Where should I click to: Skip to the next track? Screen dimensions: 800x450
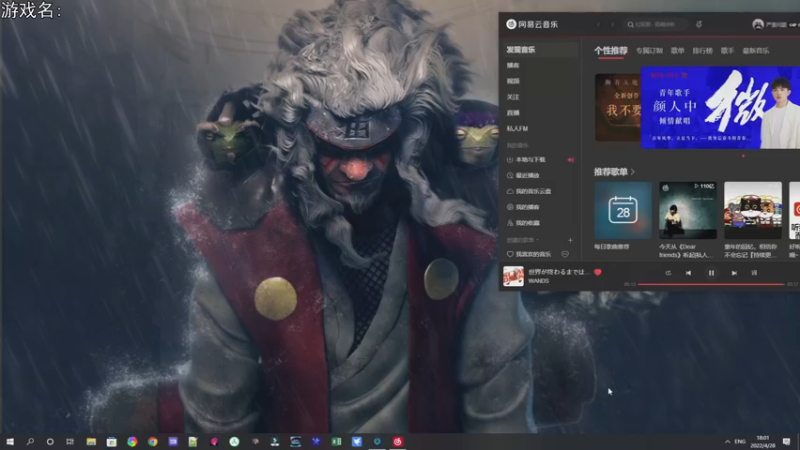coord(734,273)
